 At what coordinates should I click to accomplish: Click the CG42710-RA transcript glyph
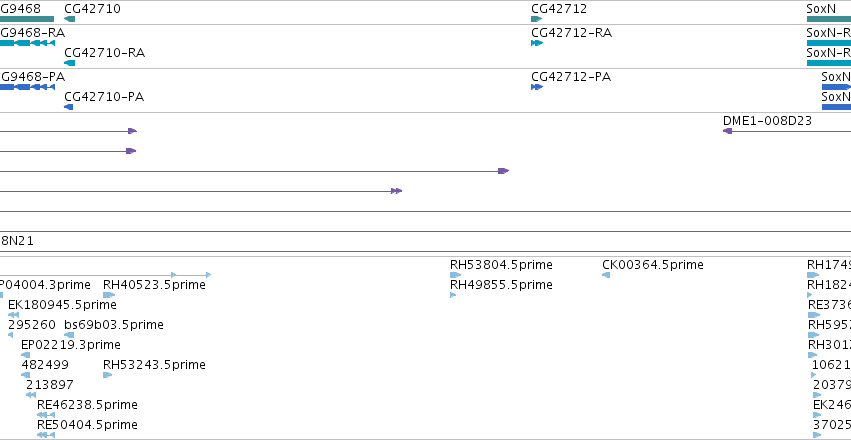tap(69, 63)
